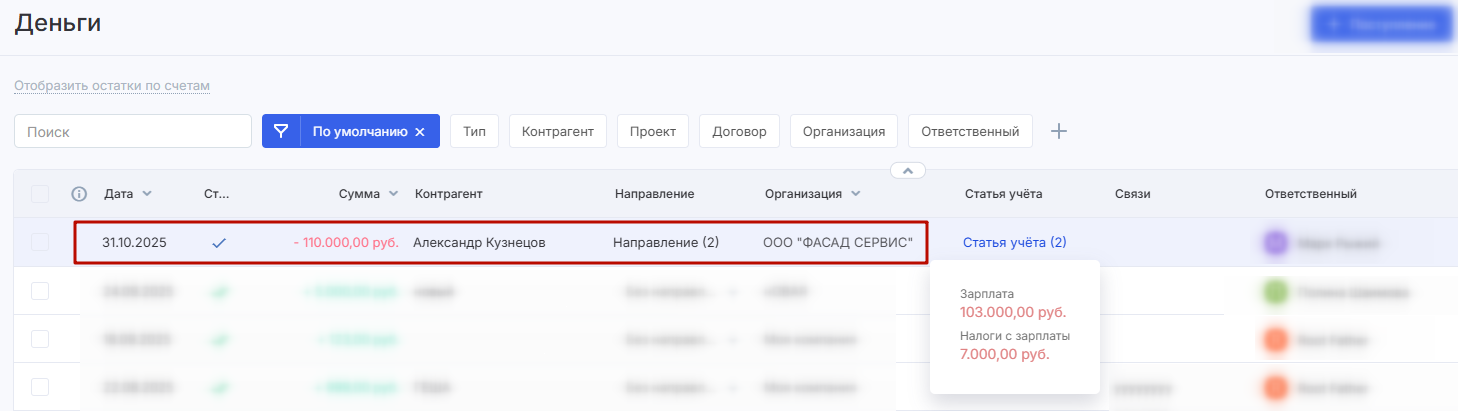
Task: Click the status checkmark in 31.10.2025 row
Action: pos(219,242)
